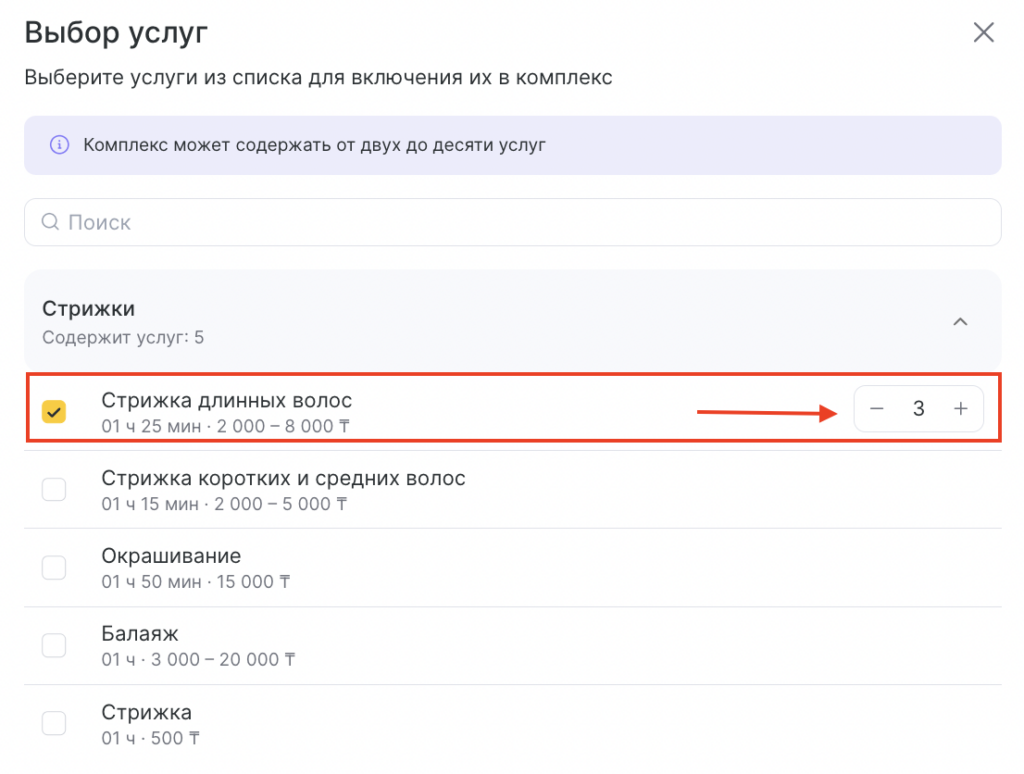Uncheck the Стрижка длинных волос checkbox
1024x774 pixels.
pyautogui.click(x=54, y=411)
